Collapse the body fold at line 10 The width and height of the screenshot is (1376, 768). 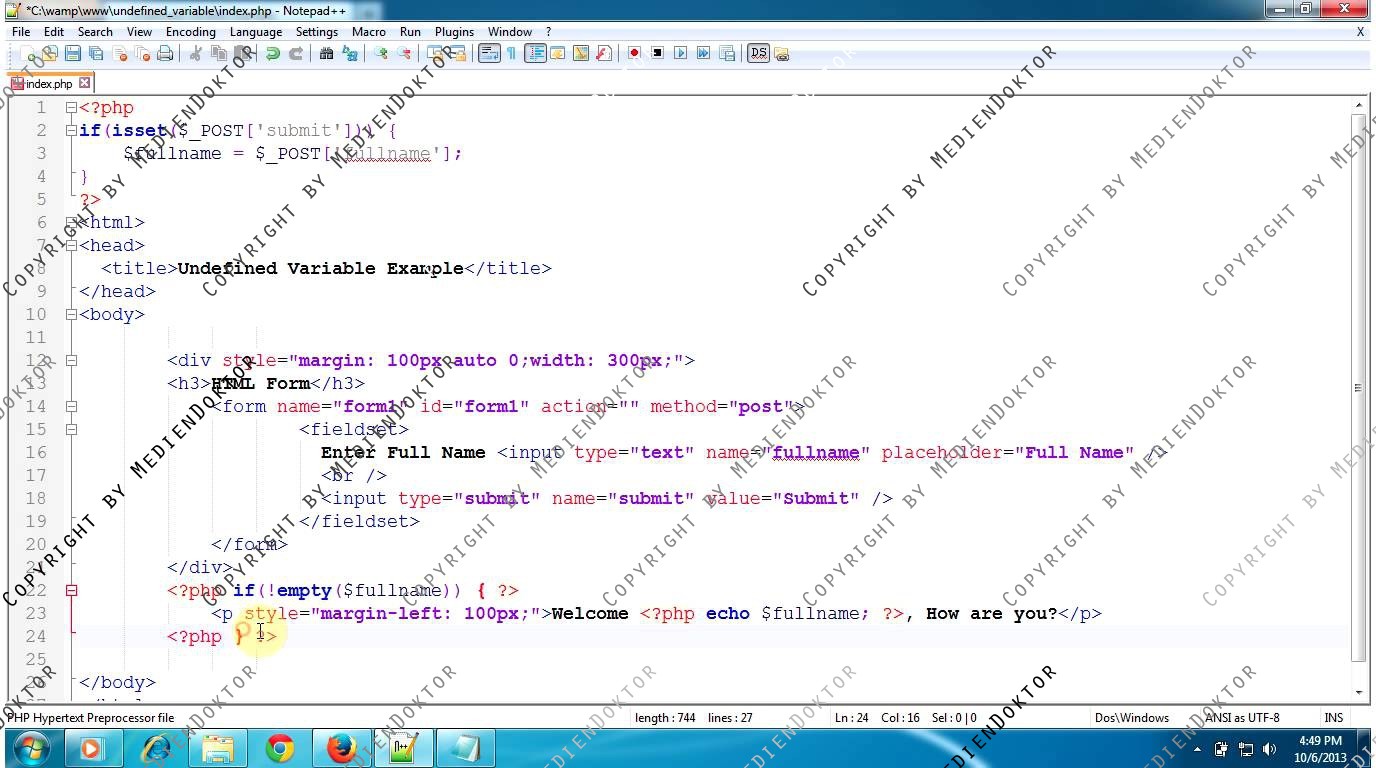click(71, 314)
